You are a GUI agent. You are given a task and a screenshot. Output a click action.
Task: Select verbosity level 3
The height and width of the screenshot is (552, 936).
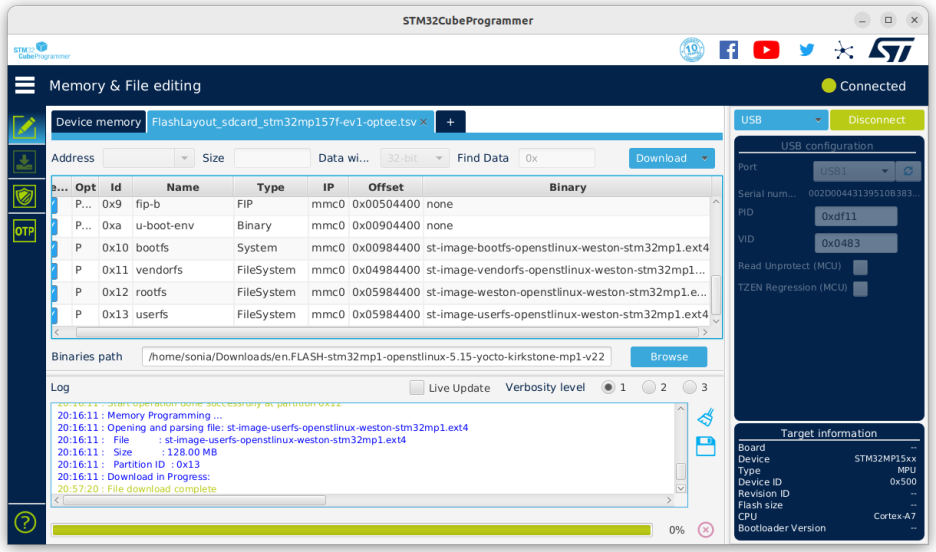689,387
